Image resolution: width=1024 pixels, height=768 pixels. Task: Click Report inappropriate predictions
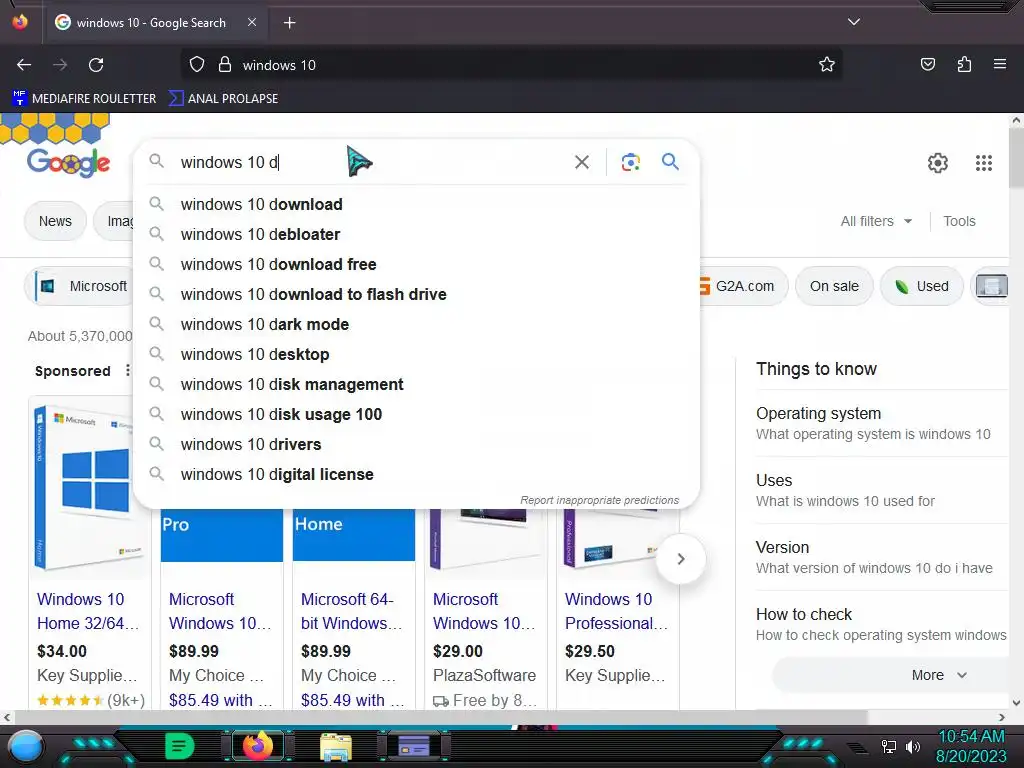click(600, 500)
